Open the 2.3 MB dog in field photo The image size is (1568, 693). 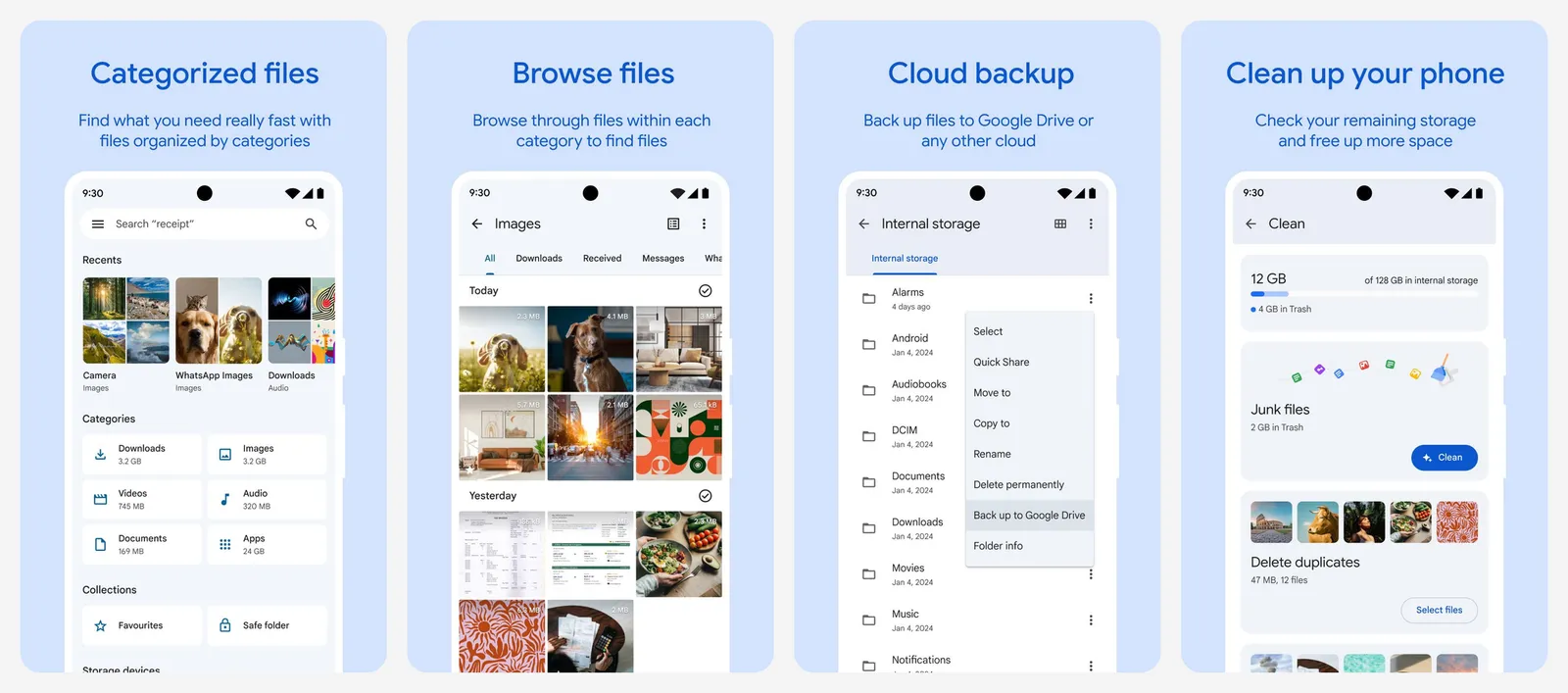pyautogui.click(x=502, y=349)
